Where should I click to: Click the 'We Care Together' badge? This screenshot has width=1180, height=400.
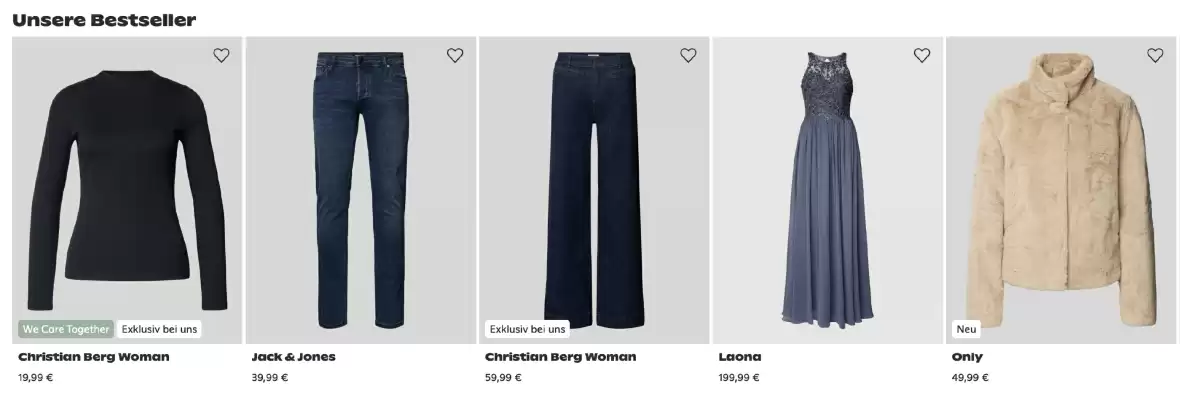click(x=66, y=329)
